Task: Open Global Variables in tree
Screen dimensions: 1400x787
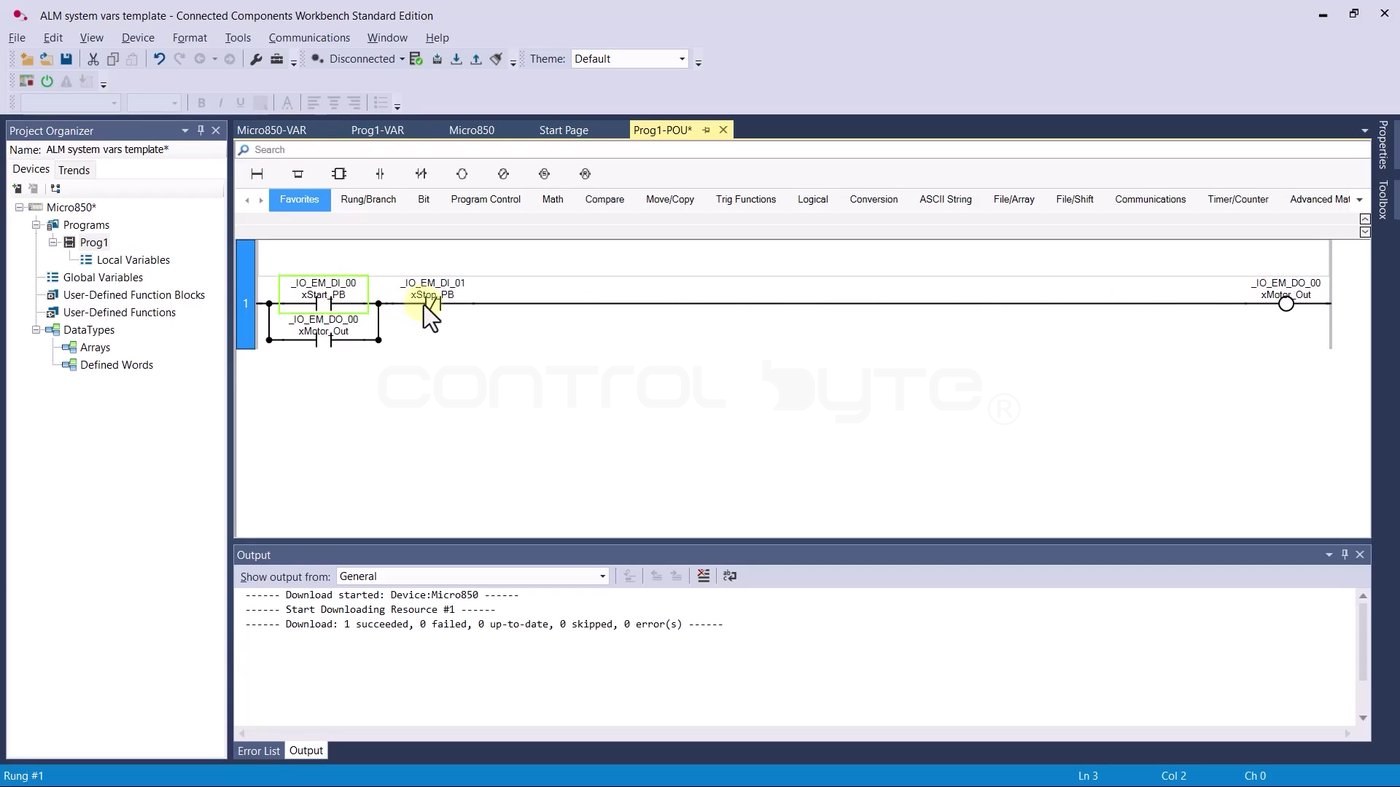Action: coord(103,278)
